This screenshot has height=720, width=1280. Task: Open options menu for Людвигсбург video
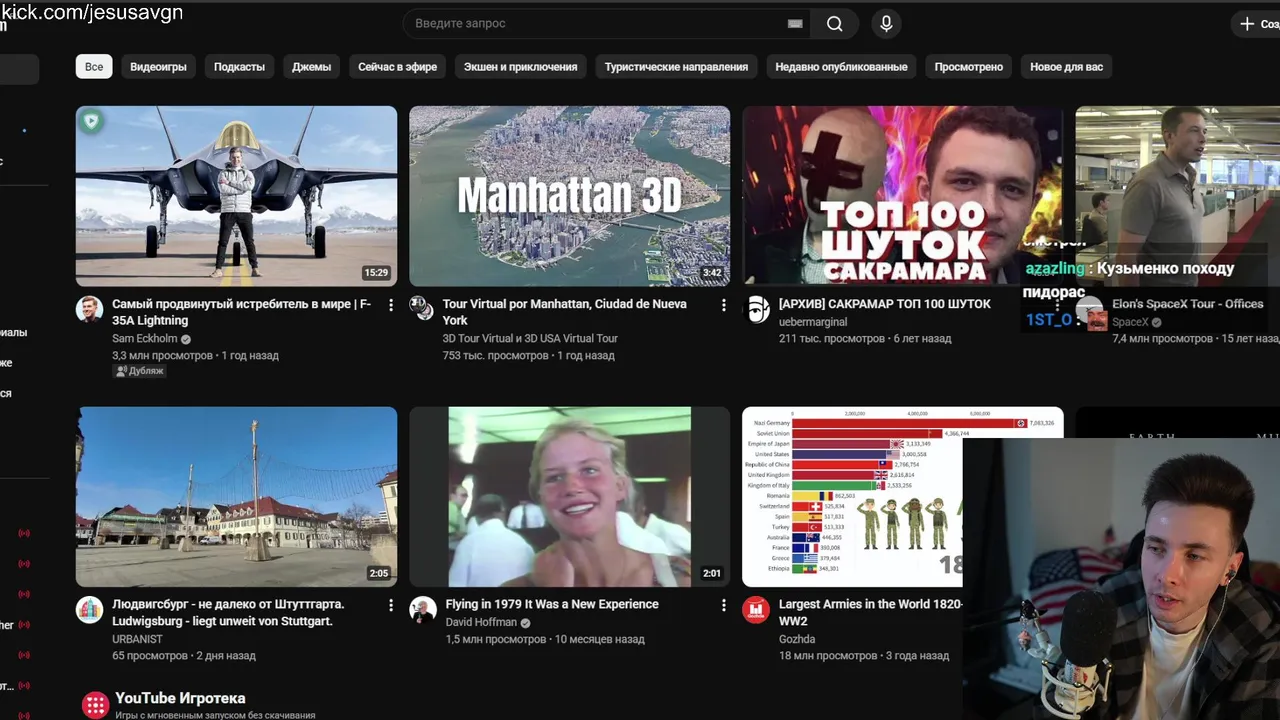pyautogui.click(x=391, y=605)
